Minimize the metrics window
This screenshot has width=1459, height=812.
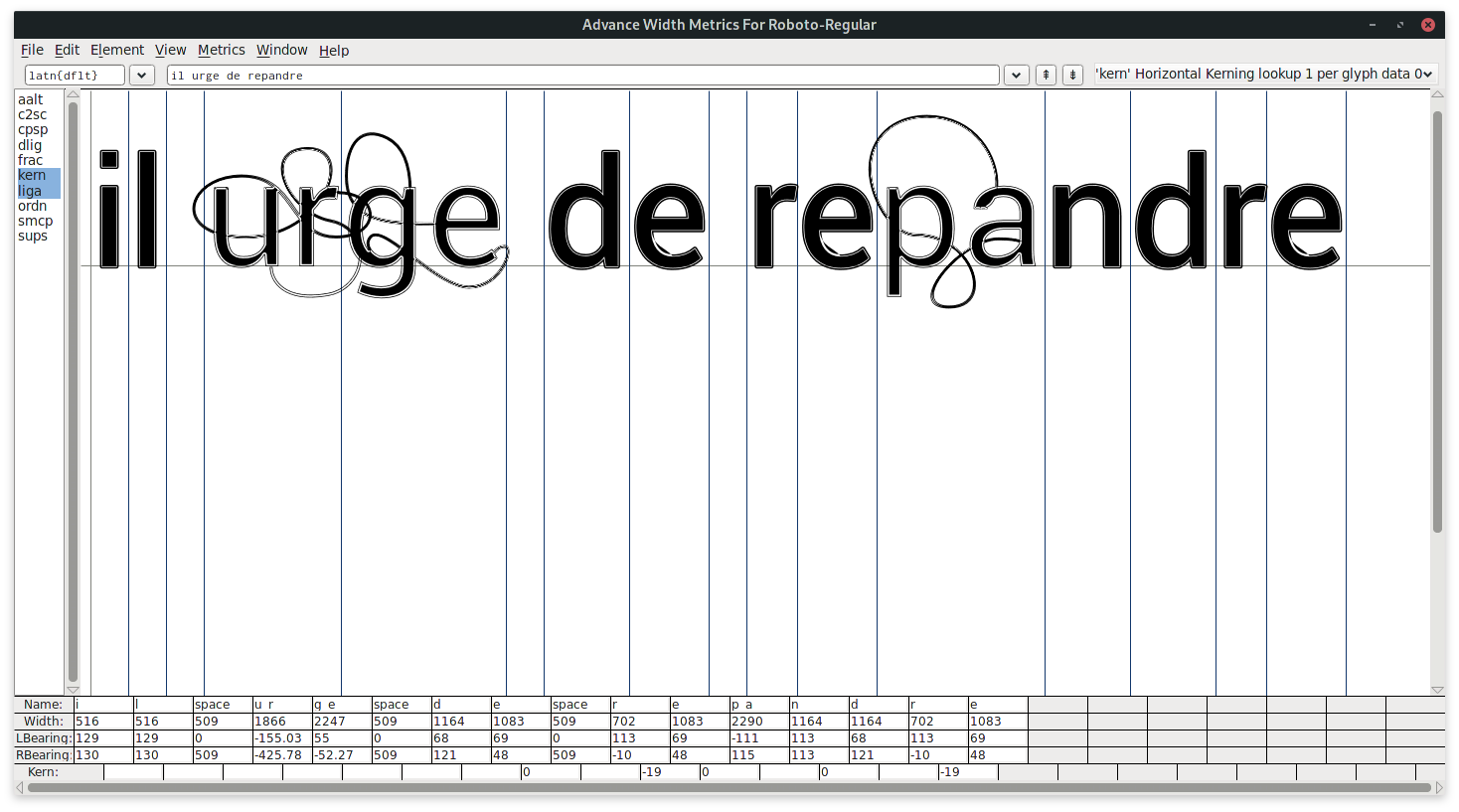point(1373,25)
